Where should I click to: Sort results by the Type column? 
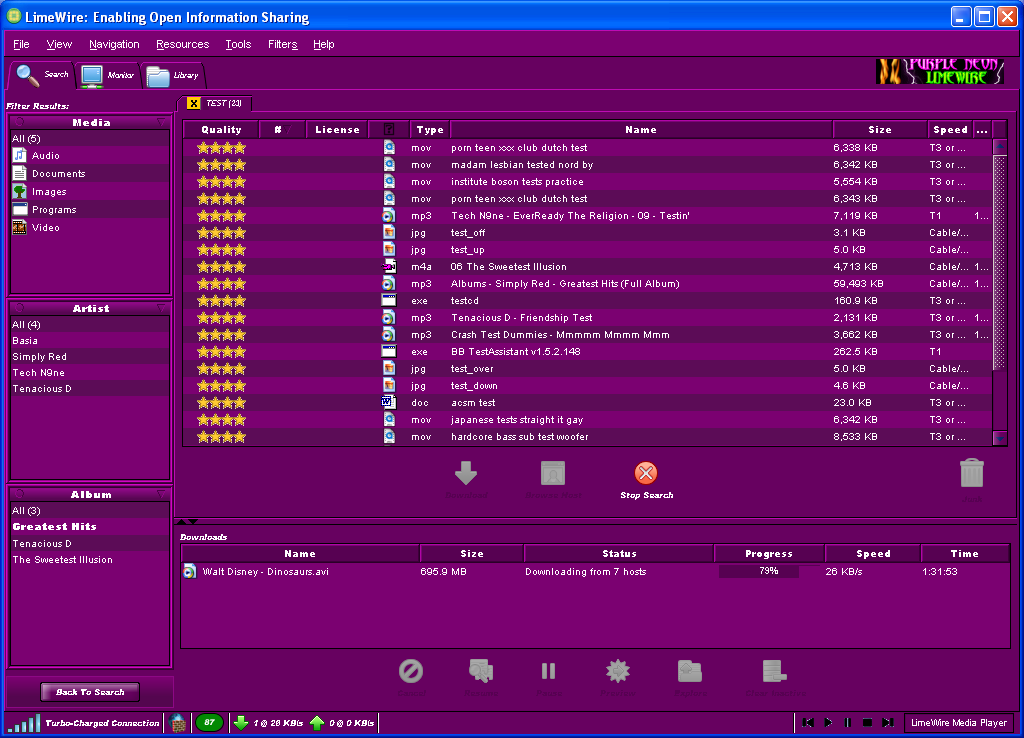pyautogui.click(x=430, y=129)
